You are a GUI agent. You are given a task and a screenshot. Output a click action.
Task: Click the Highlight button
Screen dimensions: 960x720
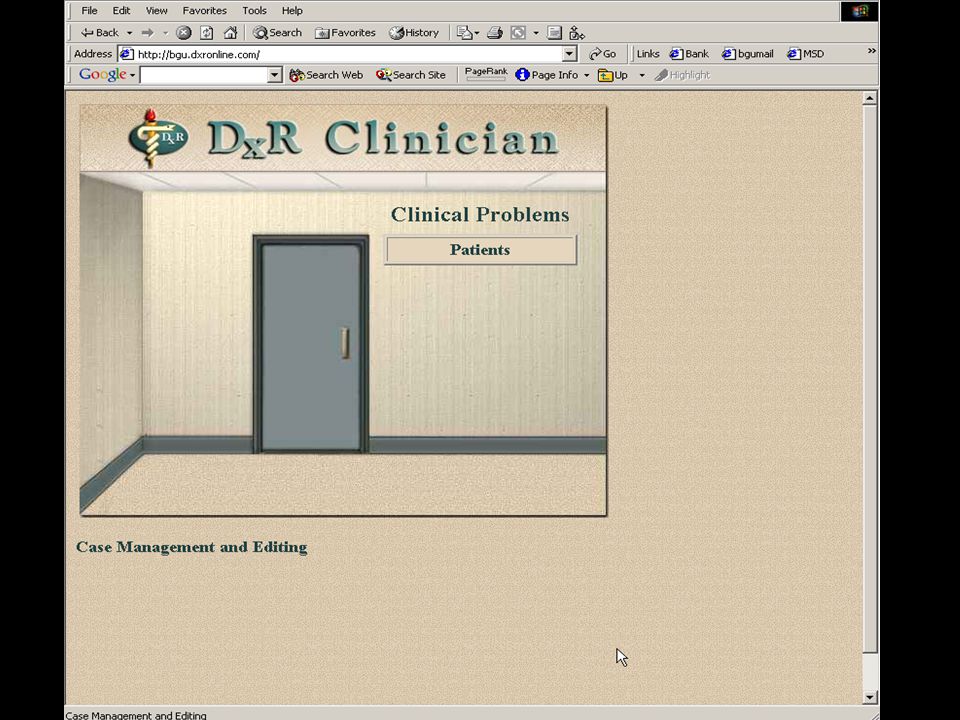tap(682, 75)
